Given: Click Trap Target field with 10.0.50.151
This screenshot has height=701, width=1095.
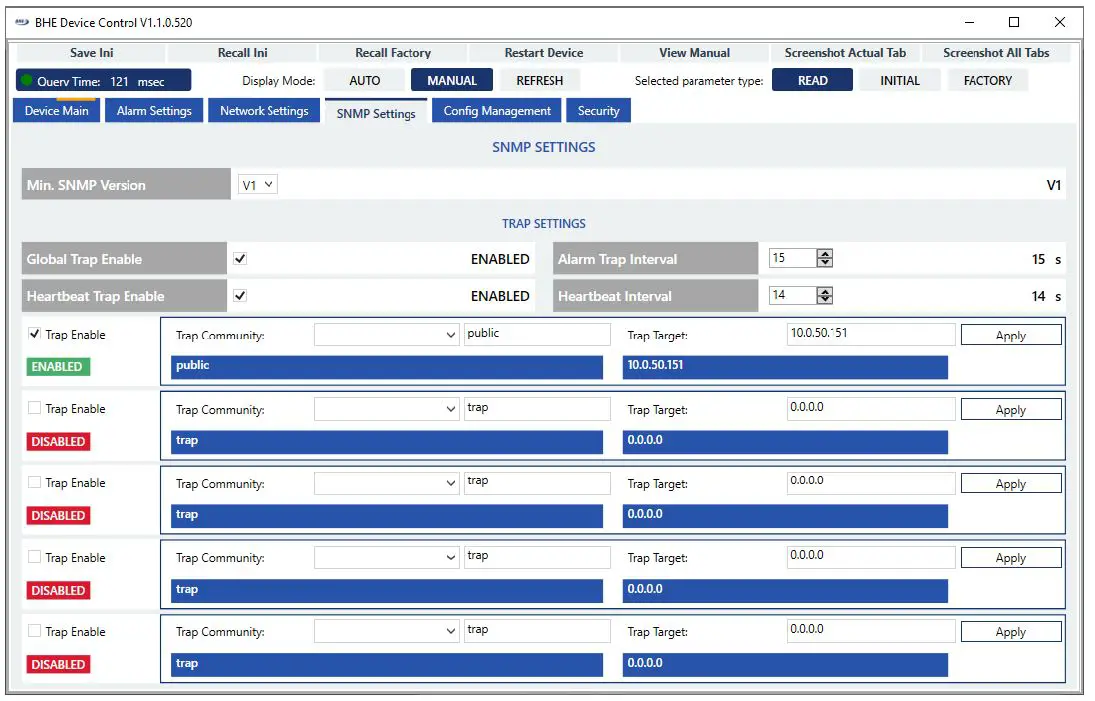Looking at the screenshot, I should (x=871, y=334).
